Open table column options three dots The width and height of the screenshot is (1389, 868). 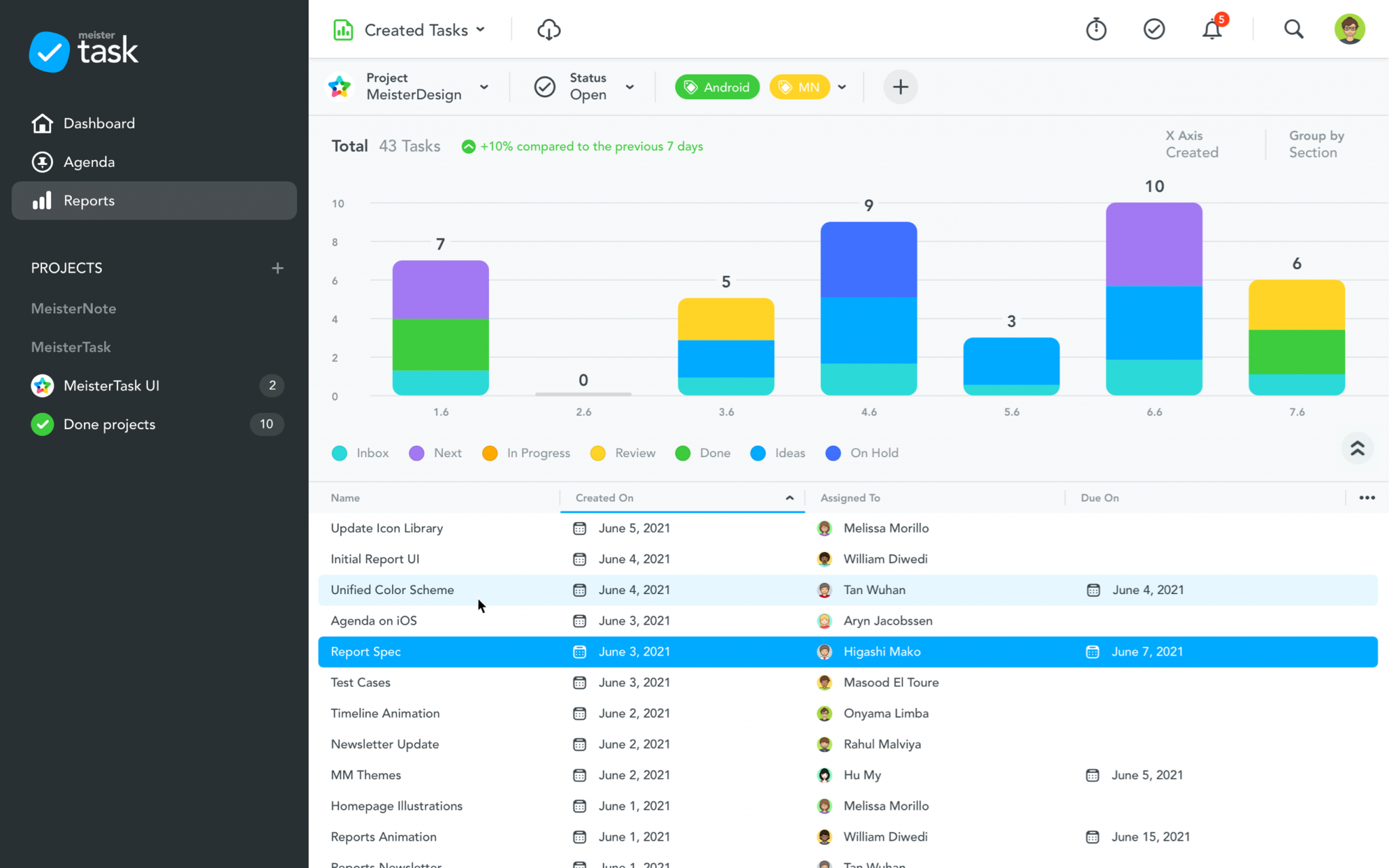pos(1367,498)
